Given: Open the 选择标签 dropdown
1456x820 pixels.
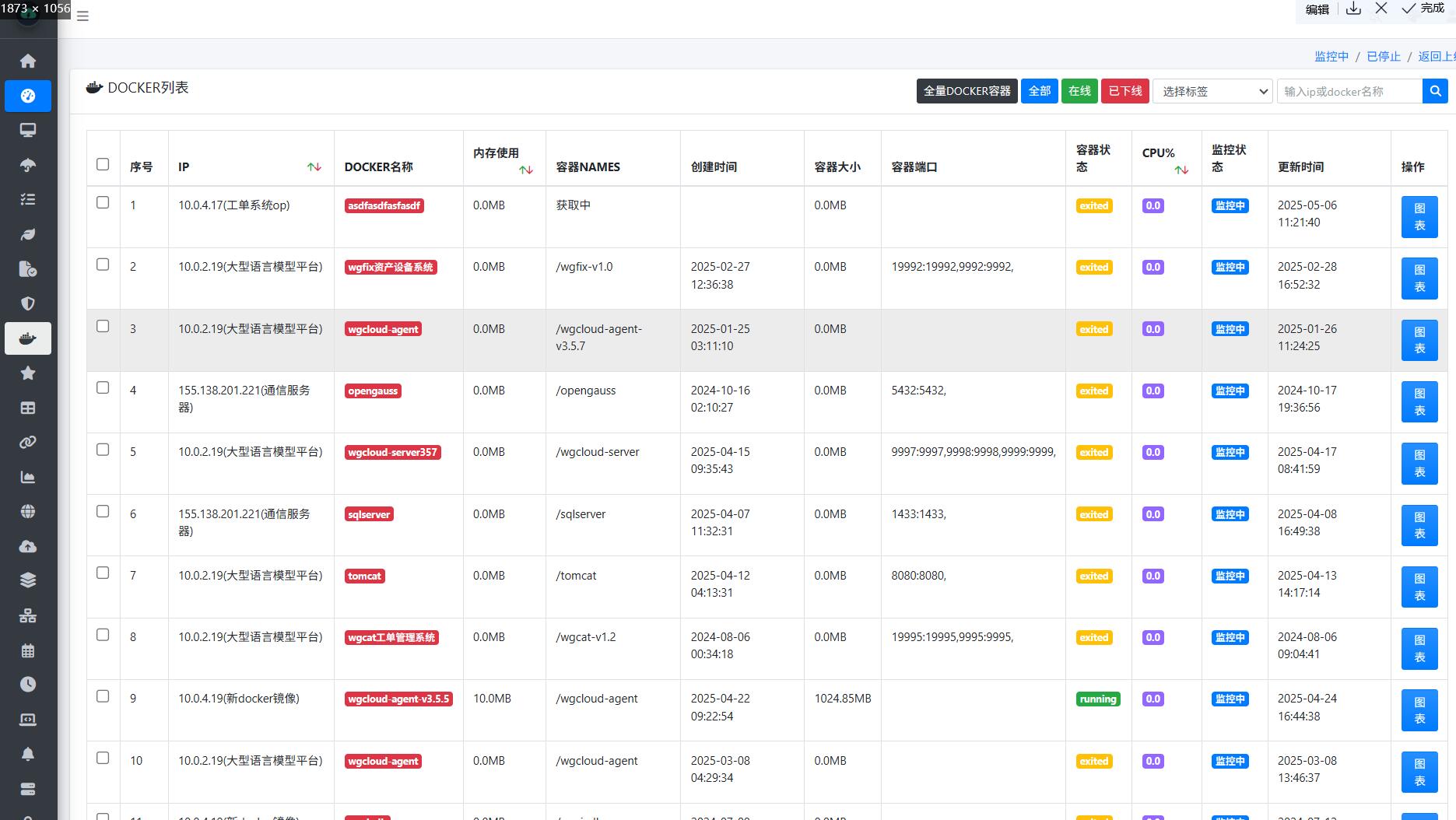Looking at the screenshot, I should click(x=1212, y=91).
